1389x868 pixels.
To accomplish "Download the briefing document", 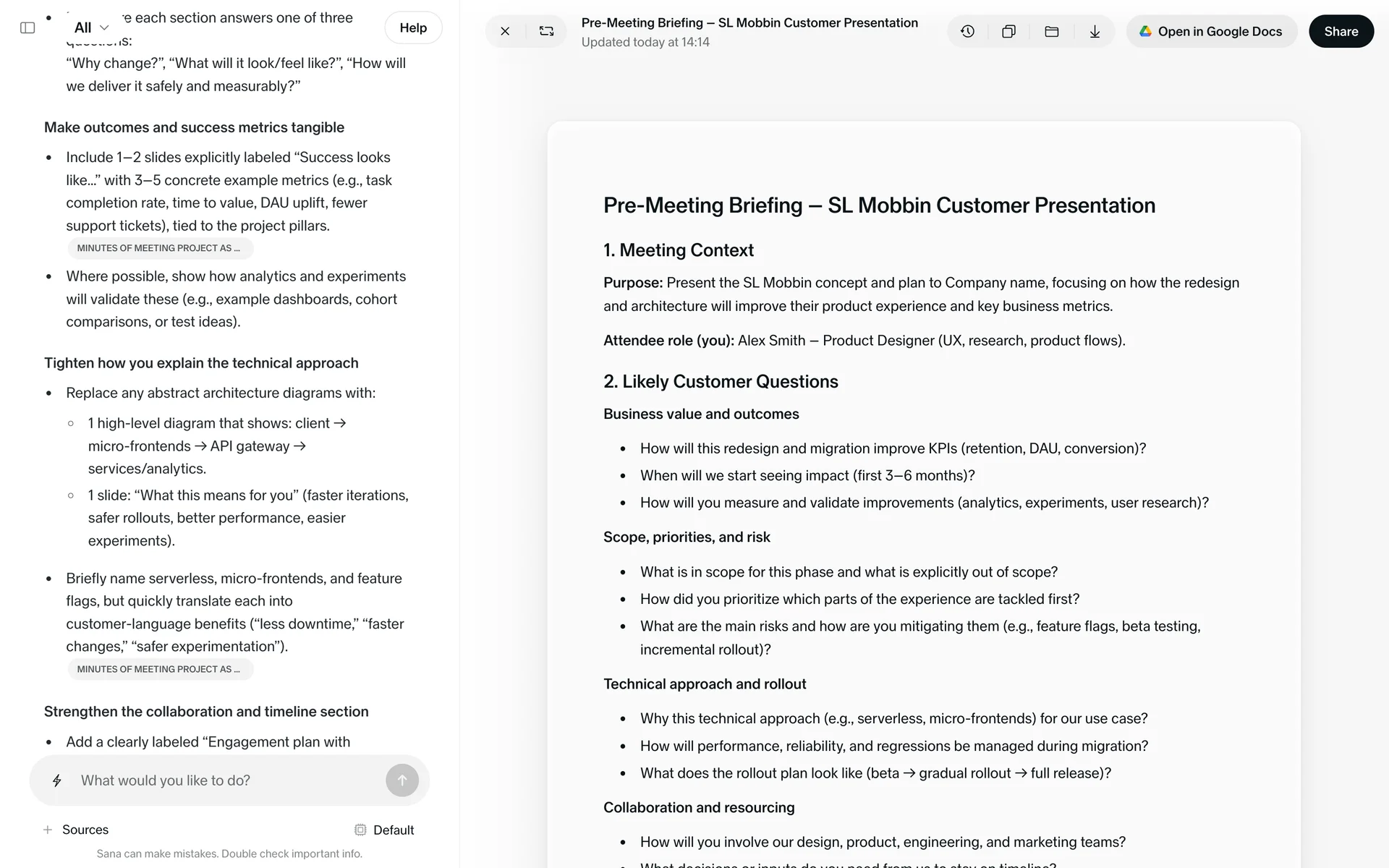I will click(1095, 31).
